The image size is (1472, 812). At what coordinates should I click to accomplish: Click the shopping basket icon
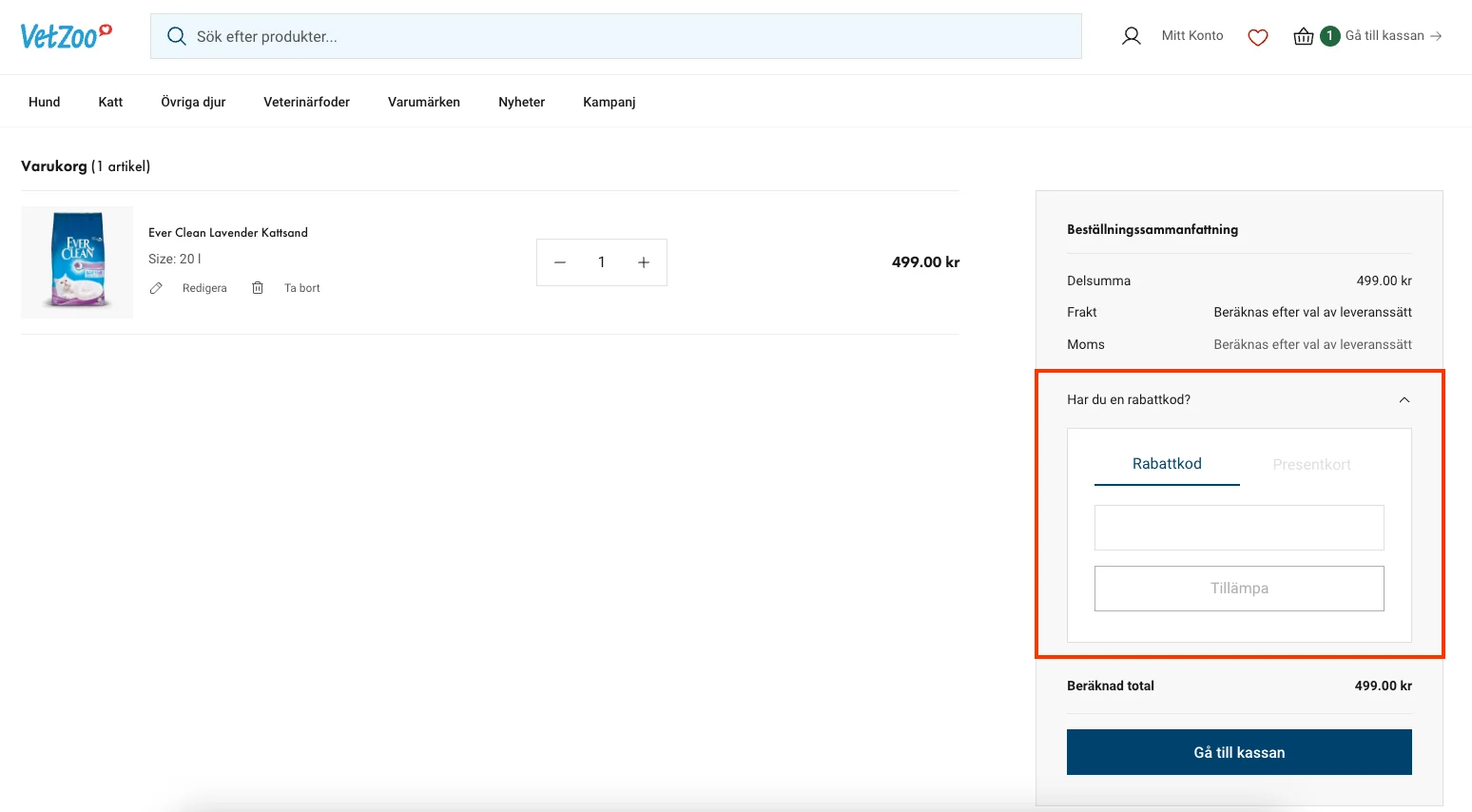pos(1303,36)
